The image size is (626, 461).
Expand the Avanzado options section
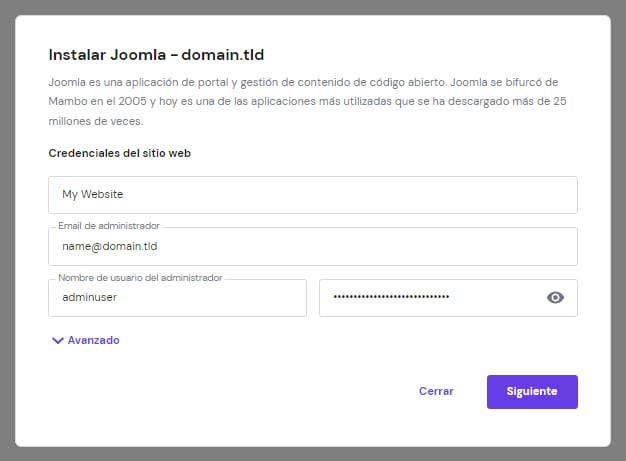click(x=92, y=340)
